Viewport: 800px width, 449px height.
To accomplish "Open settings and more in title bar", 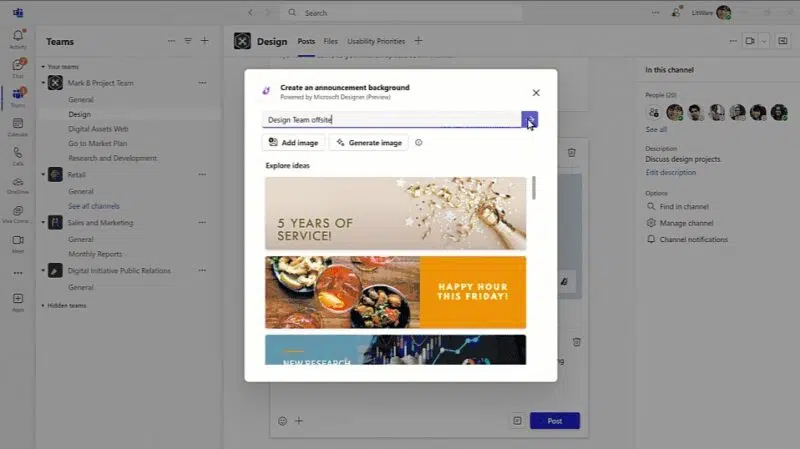I will 656,13.
